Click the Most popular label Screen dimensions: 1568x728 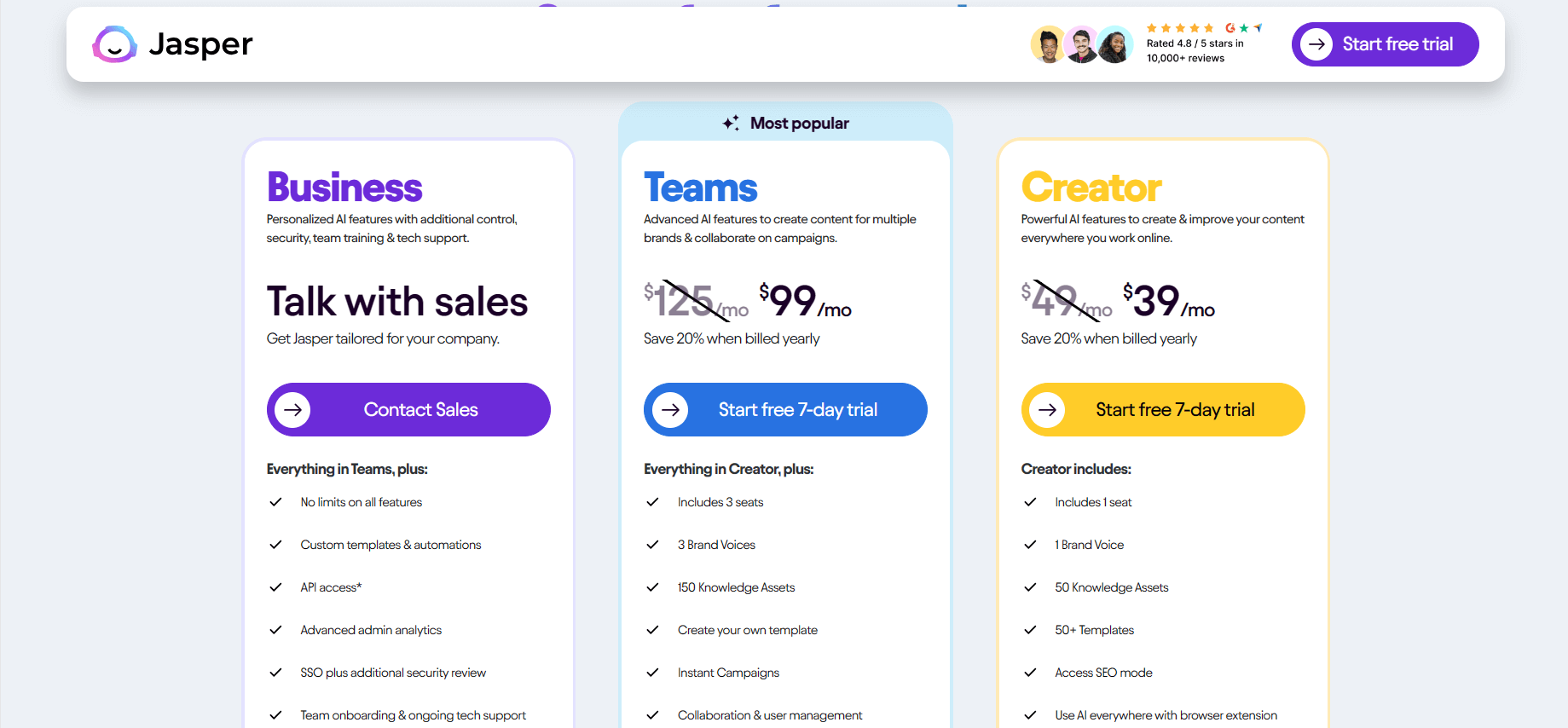click(x=800, y=123)
